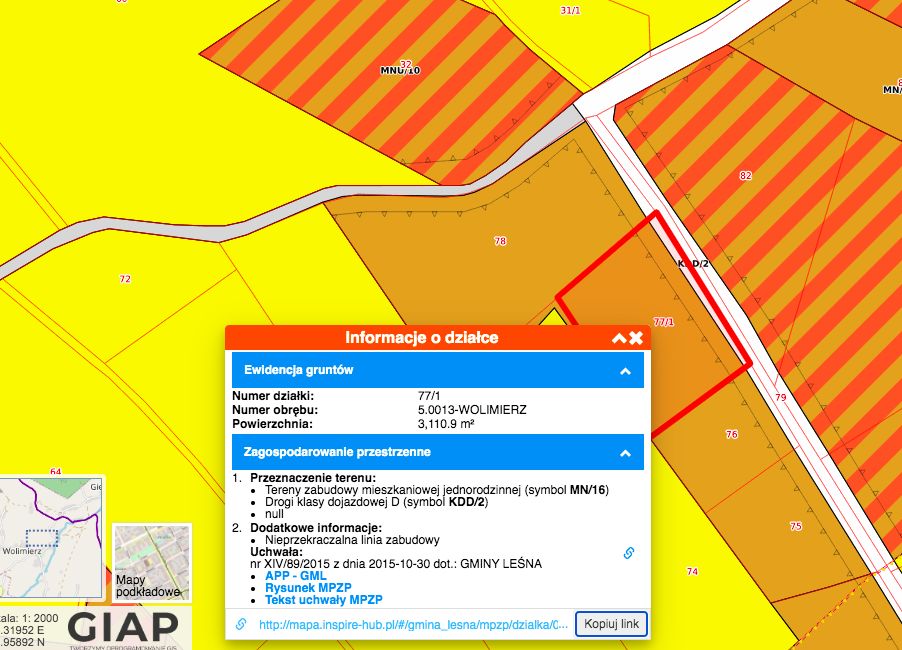
Task: Select parcel 76 on the map
Action: pos(732,434)
